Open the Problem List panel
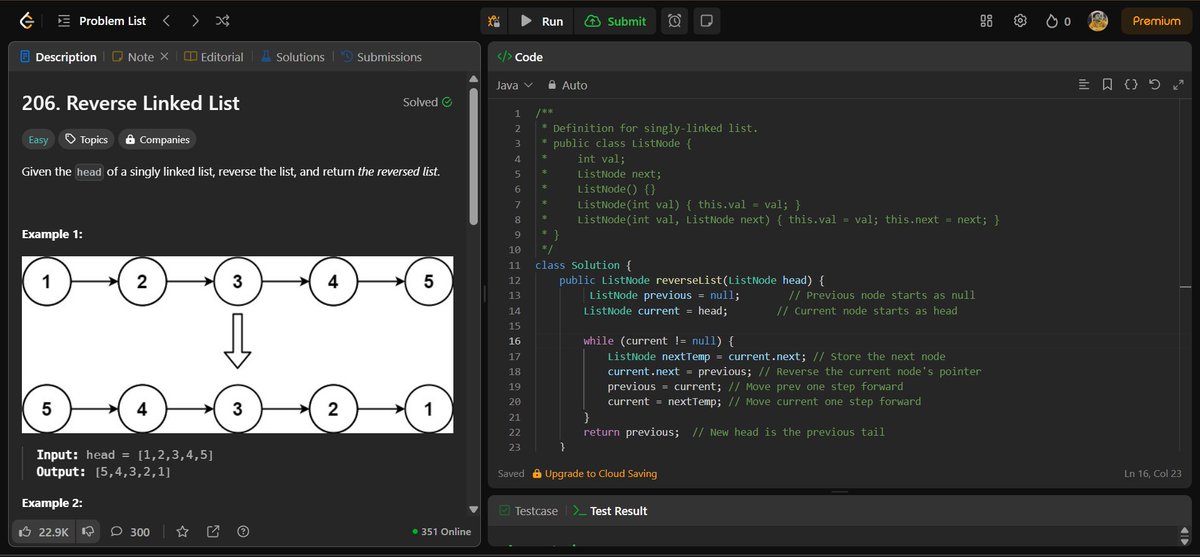Viewport: 1200px width, 557px height. coord(101,20)
